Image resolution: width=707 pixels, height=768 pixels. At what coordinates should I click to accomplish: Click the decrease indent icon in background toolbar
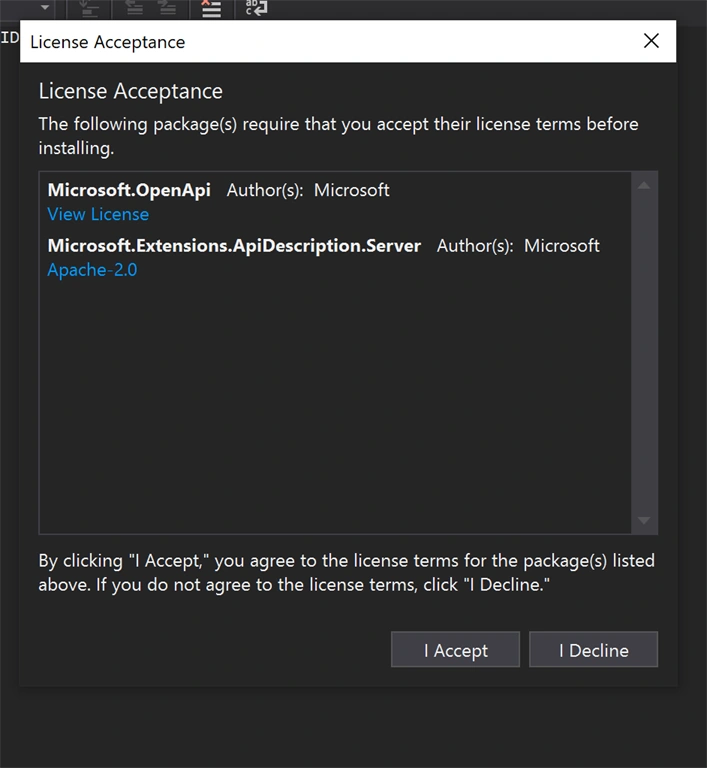(134, 8)
